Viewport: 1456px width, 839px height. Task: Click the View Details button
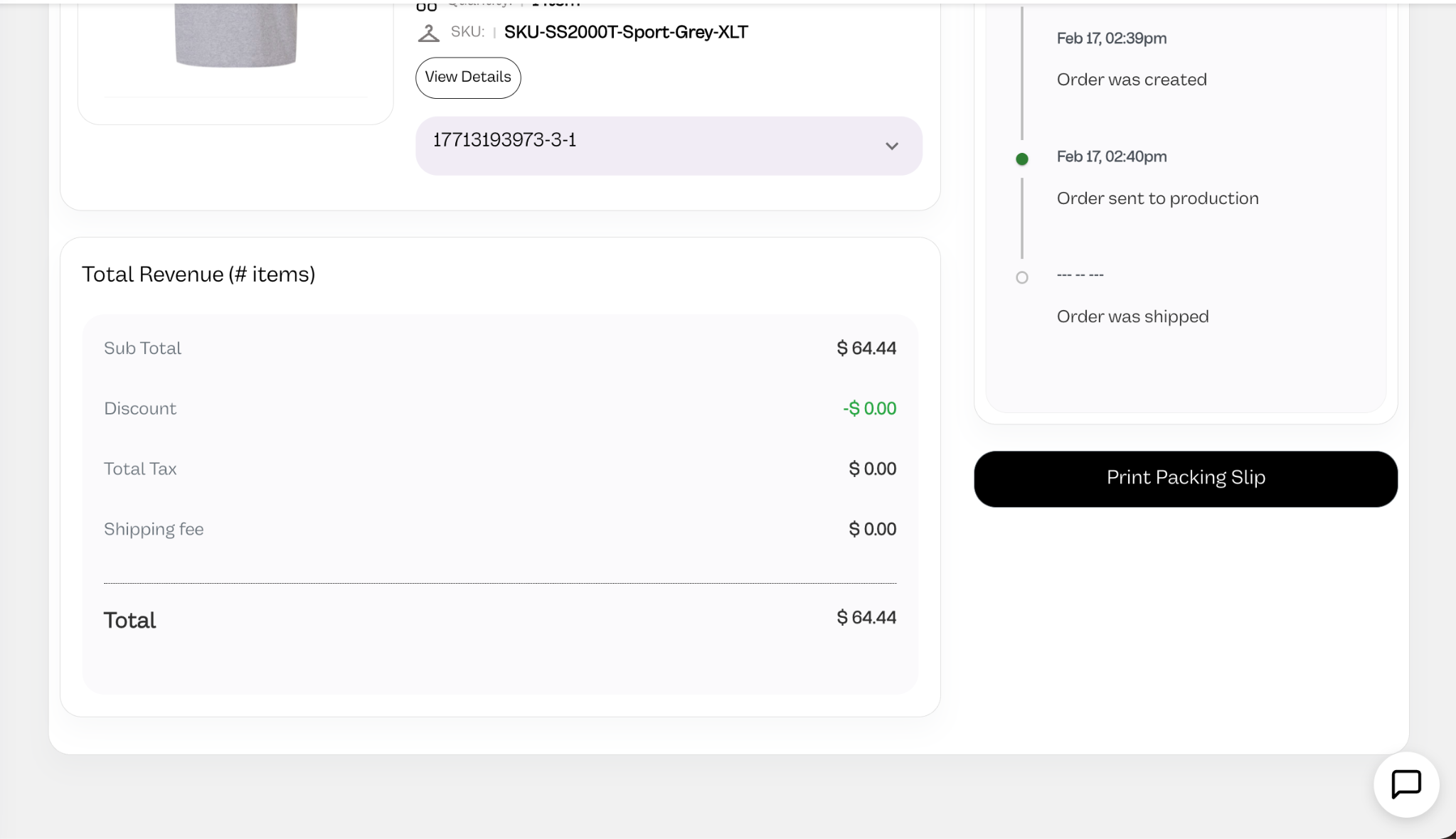pos(468,78)
